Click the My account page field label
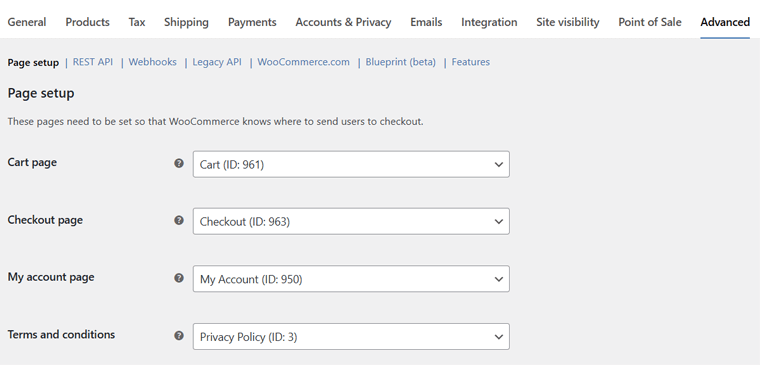 (x=51, y=277)
